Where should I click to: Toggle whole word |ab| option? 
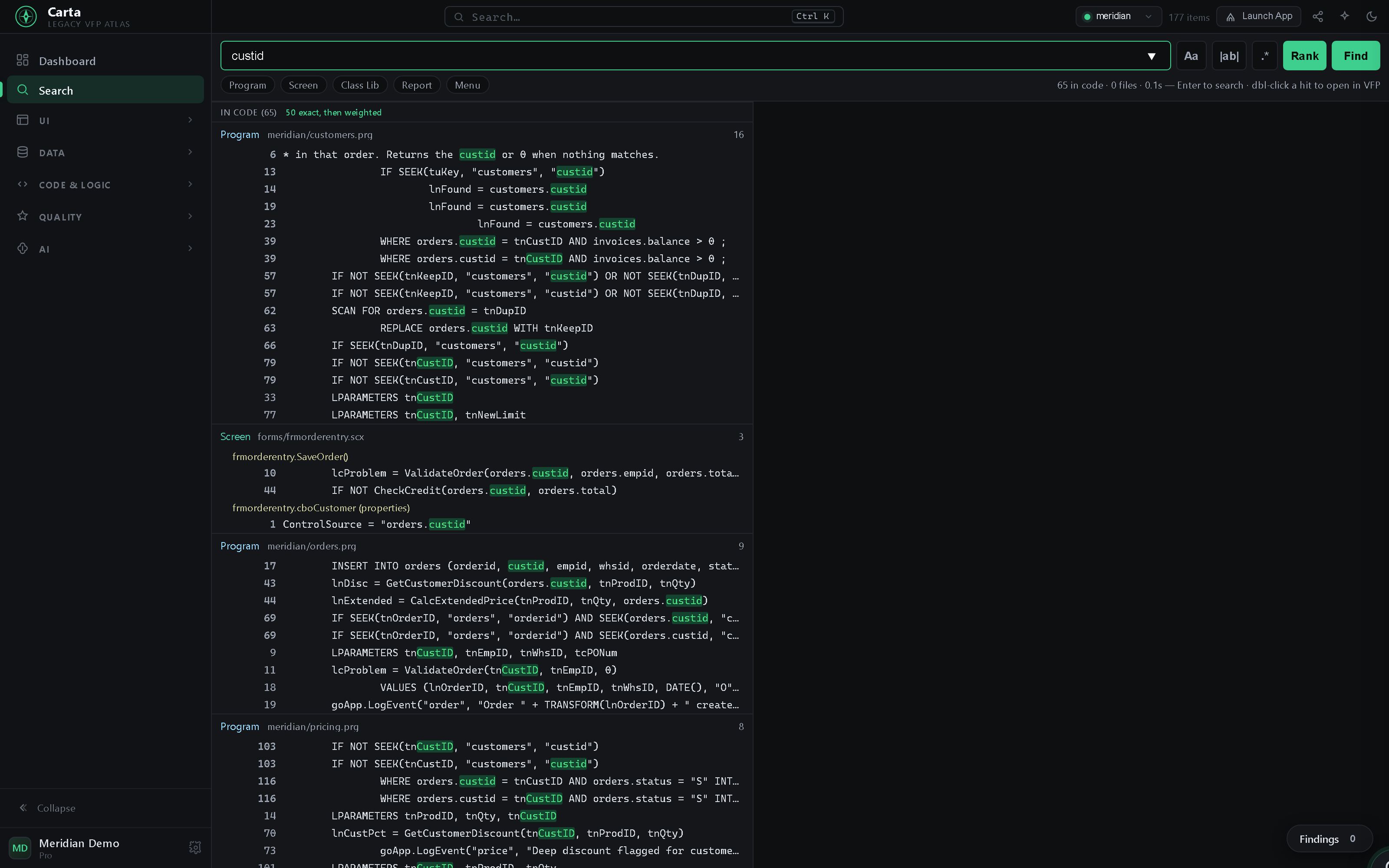click(x=1229, y=56)
